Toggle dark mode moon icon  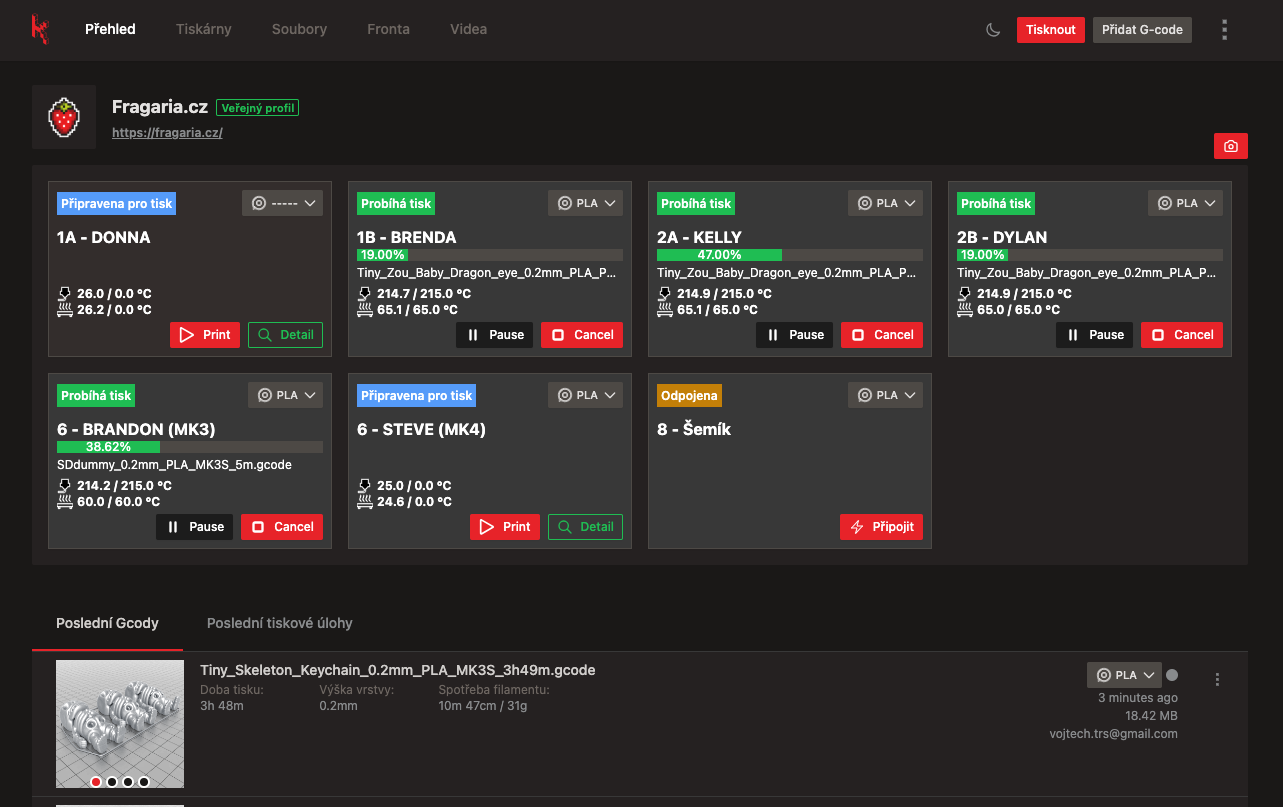tap(993, 30)
